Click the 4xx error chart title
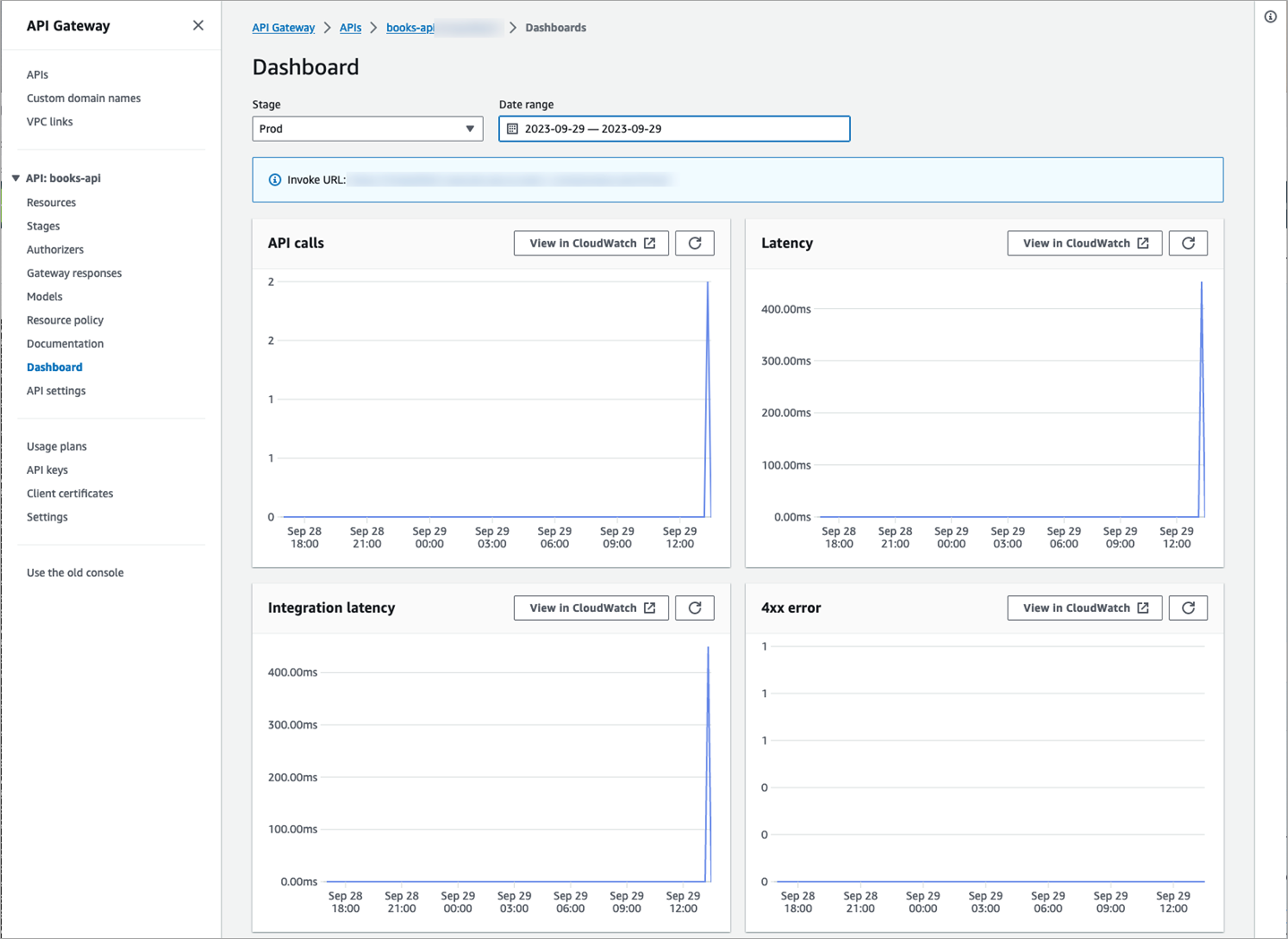1288x939 pixels. 791,607
